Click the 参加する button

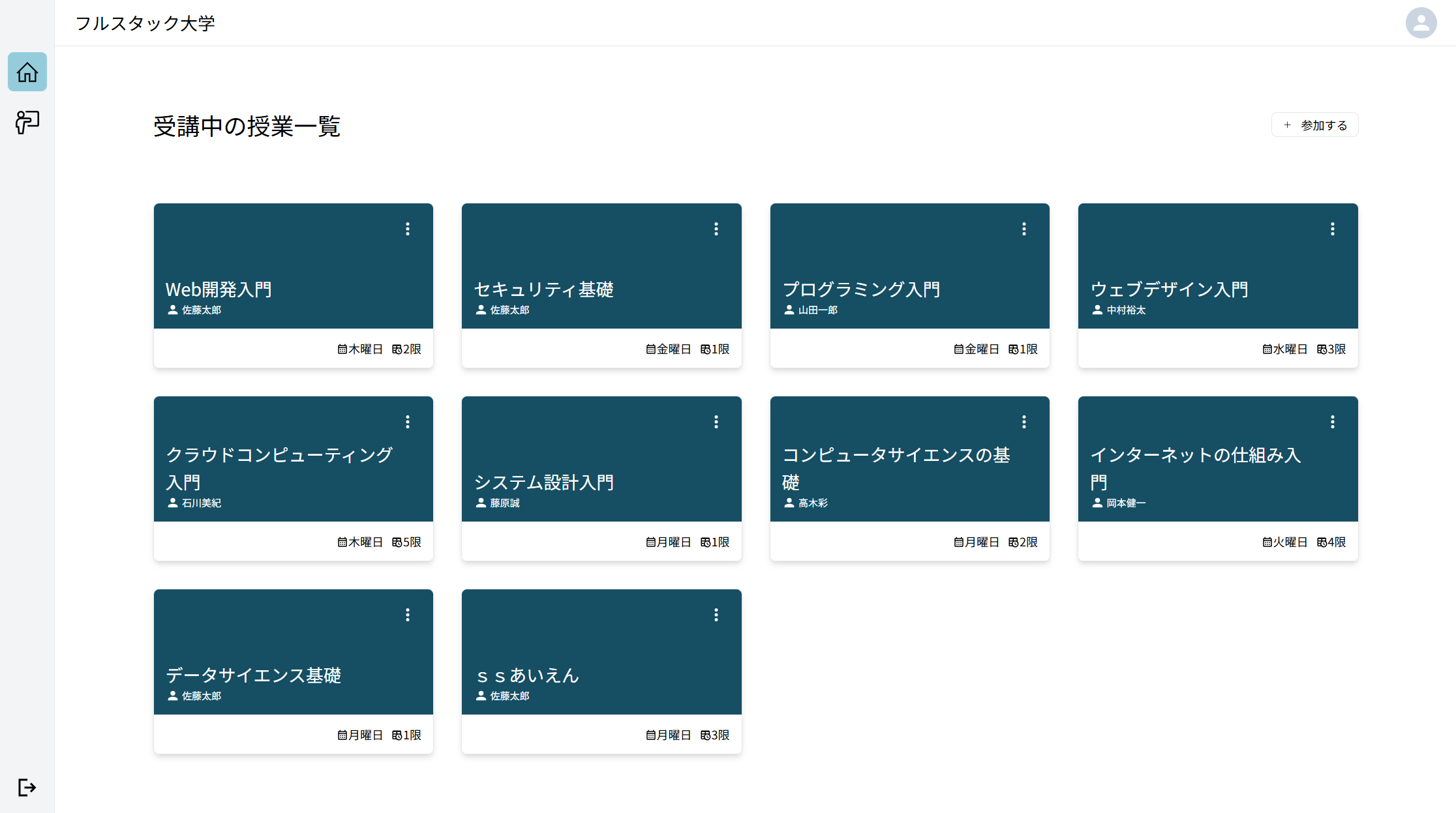(x=1314, y=125)
